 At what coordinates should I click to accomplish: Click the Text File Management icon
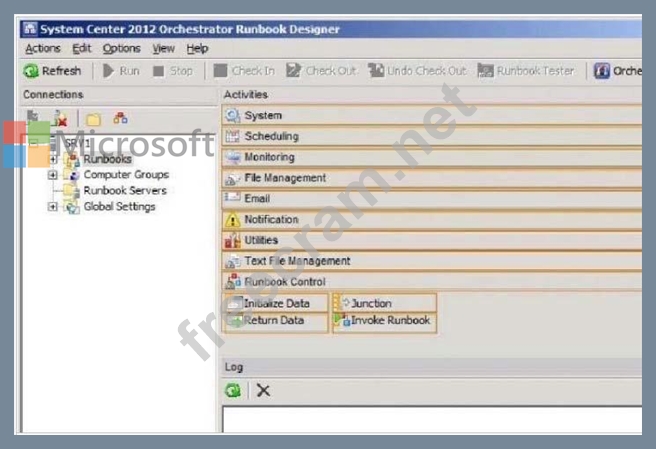(x=232, y=261)
